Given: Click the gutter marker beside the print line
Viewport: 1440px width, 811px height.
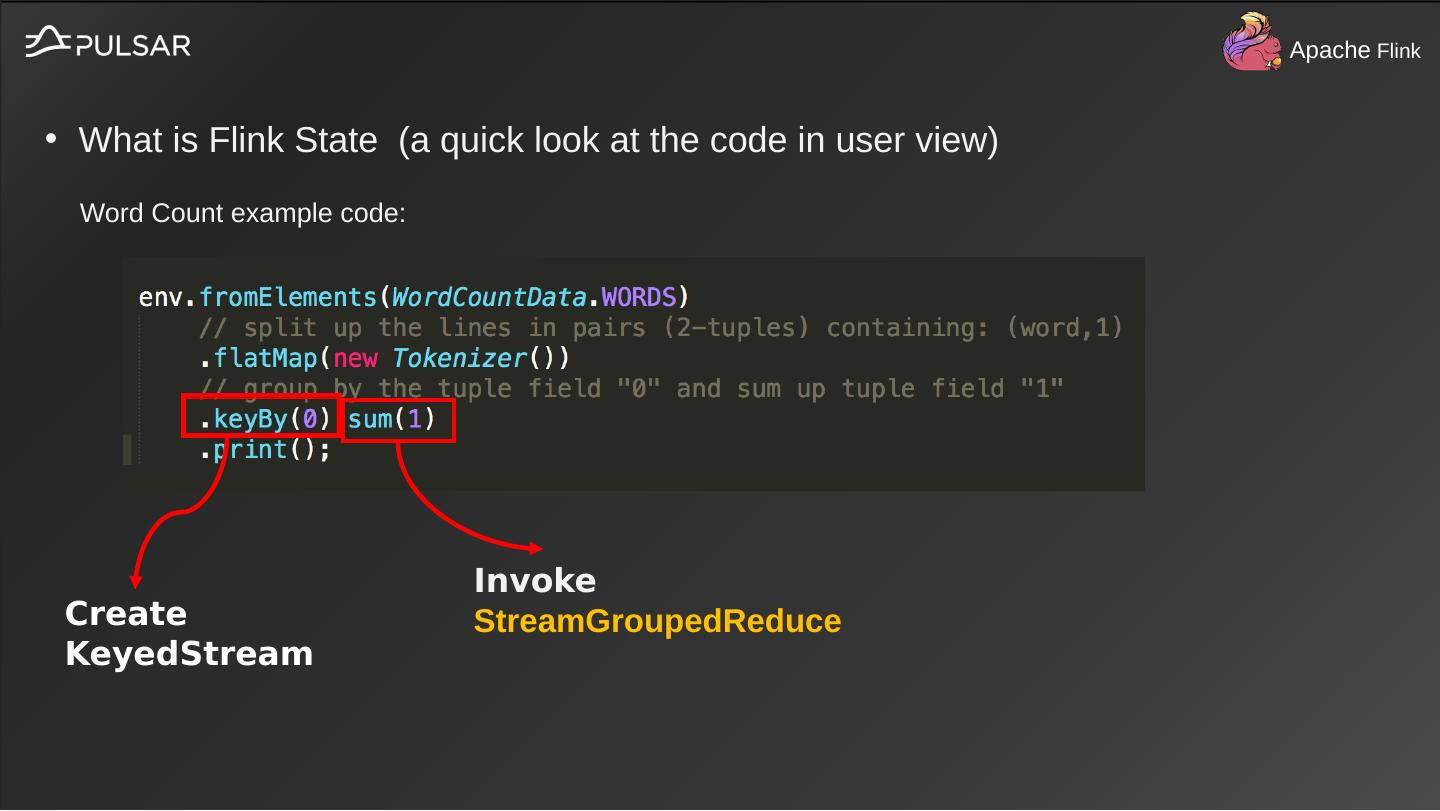Looking at the screenshot, I should coord(127,450).
